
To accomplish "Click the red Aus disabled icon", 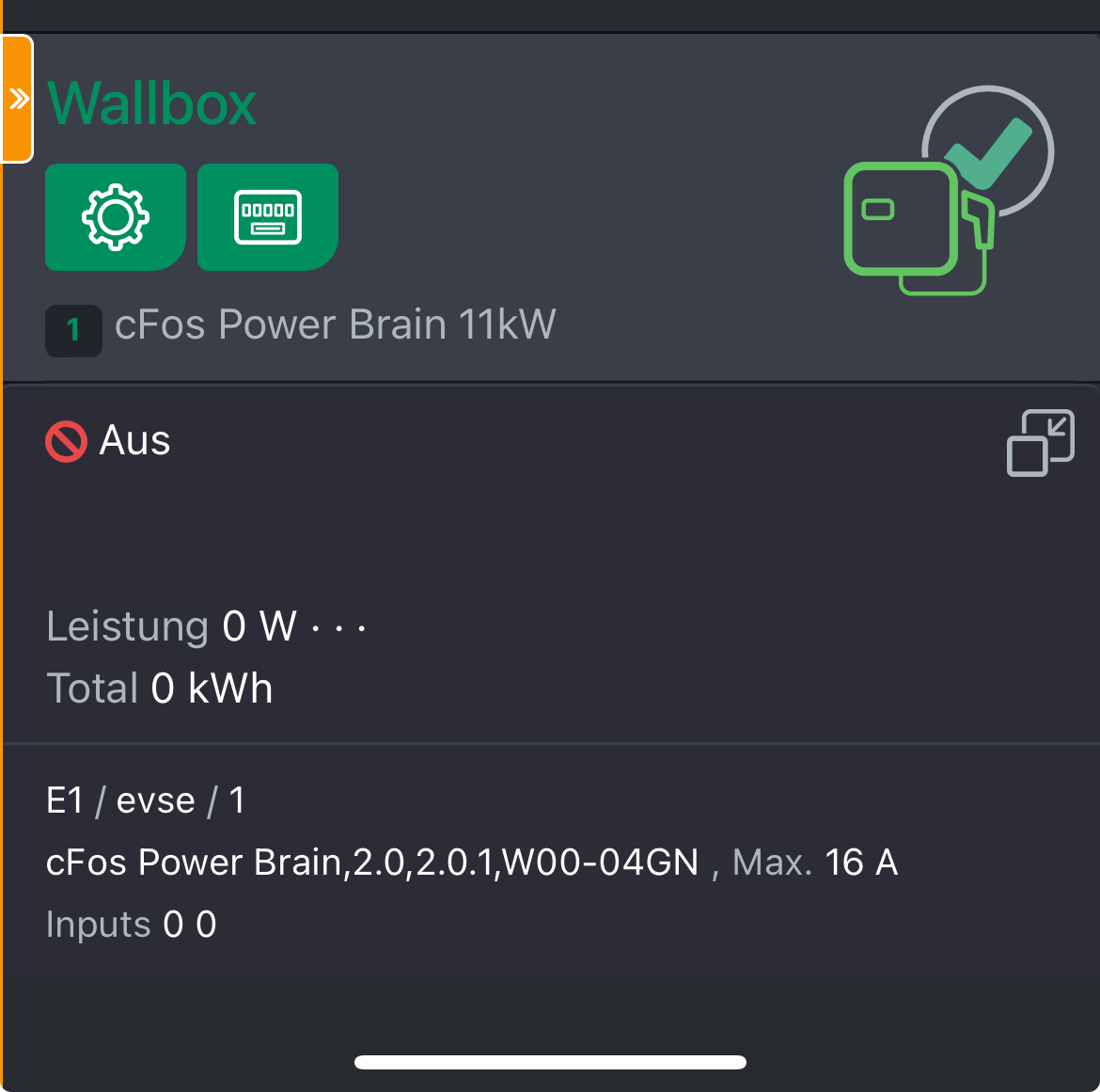I will (x=66, y=441).
